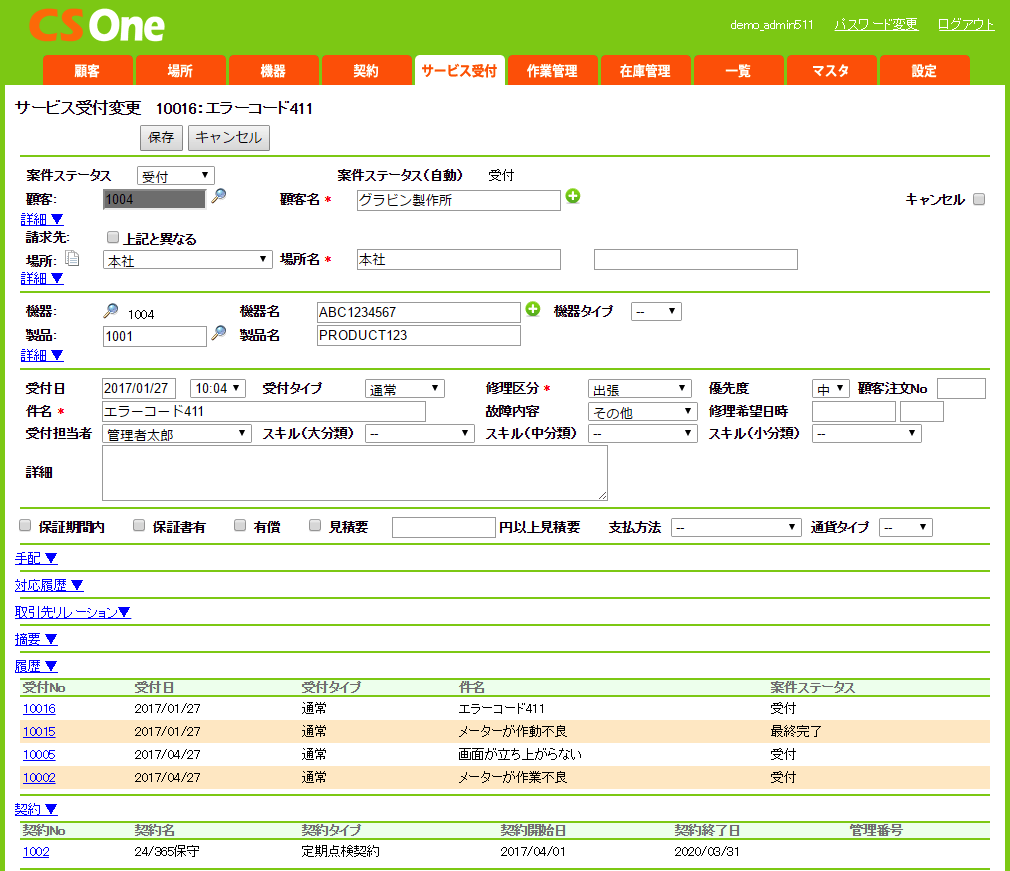Expand 詳細 under the customer section
Image resolution: width=1010 pixels, height=871 pixels.
tap(42, 219)
